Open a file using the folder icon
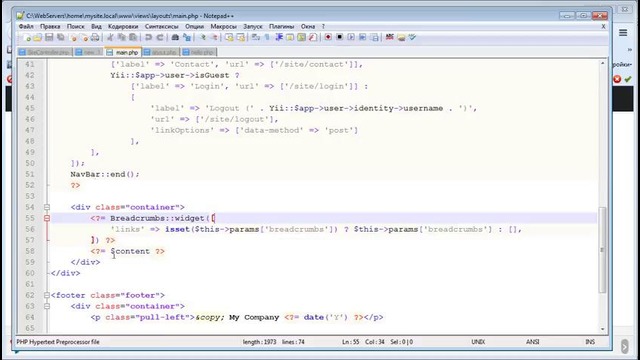 (38, 38)
